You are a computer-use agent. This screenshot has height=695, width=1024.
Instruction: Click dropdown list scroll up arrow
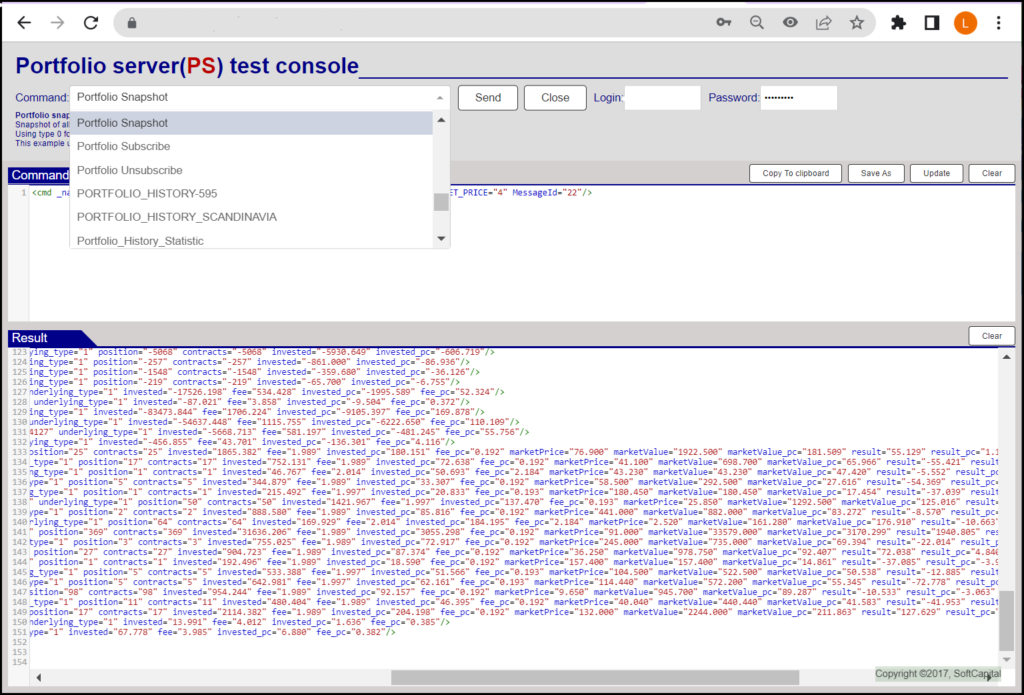[x=441, y=120]
